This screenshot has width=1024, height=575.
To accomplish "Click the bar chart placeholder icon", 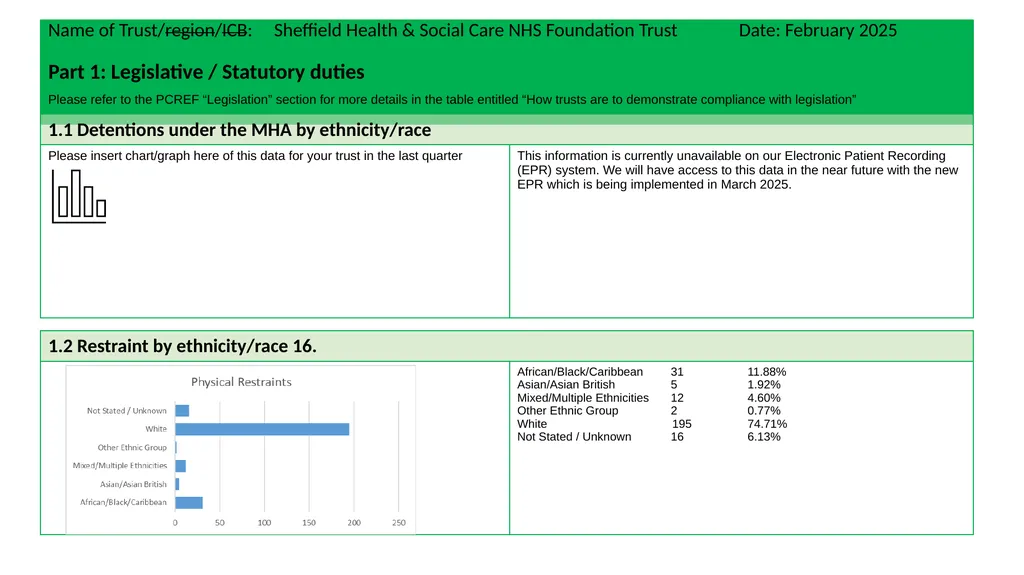I will click(79, 196).
